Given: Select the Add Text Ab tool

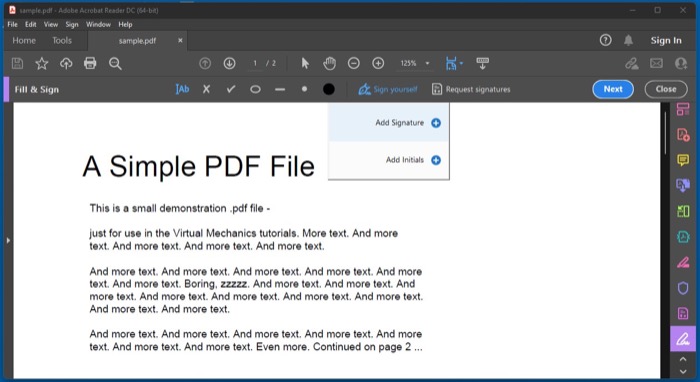Looking at the screenshot, I should (182, 89).
